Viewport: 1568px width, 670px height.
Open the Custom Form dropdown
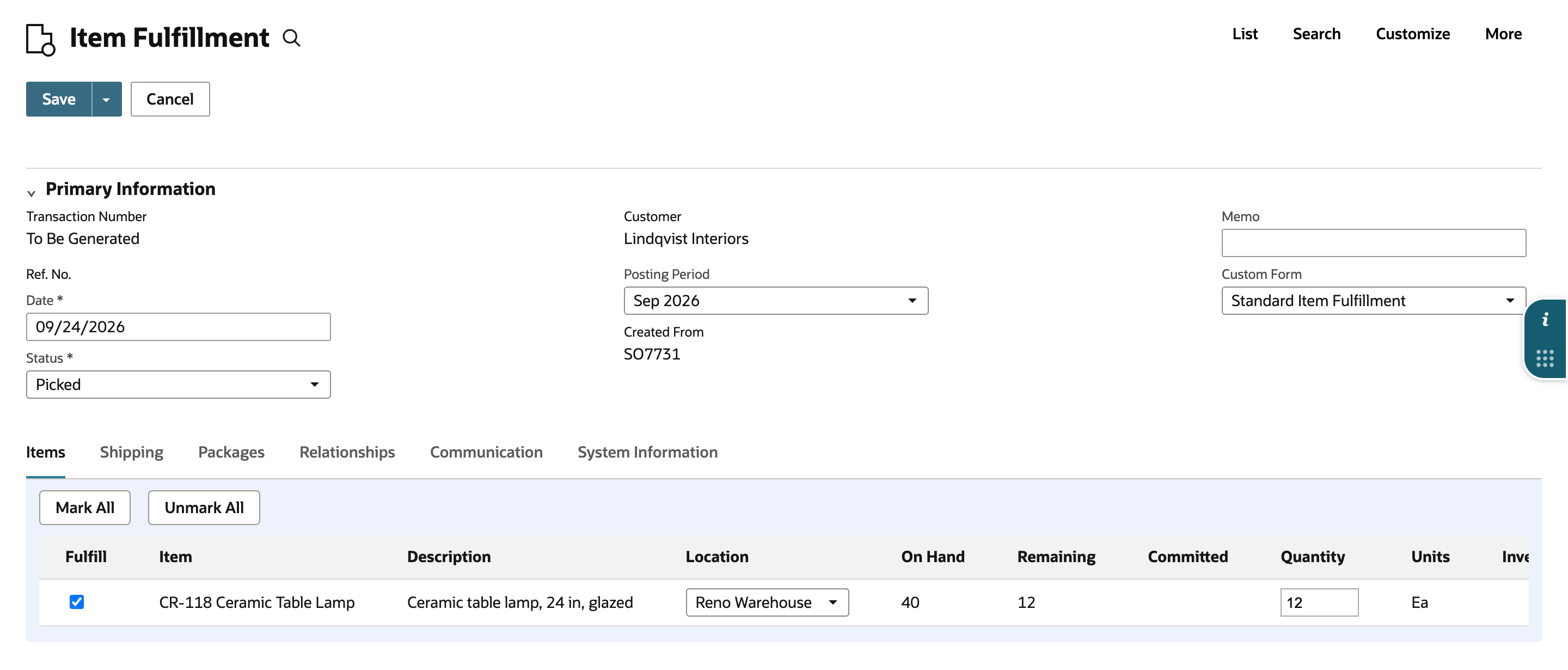click(1373, 300)
